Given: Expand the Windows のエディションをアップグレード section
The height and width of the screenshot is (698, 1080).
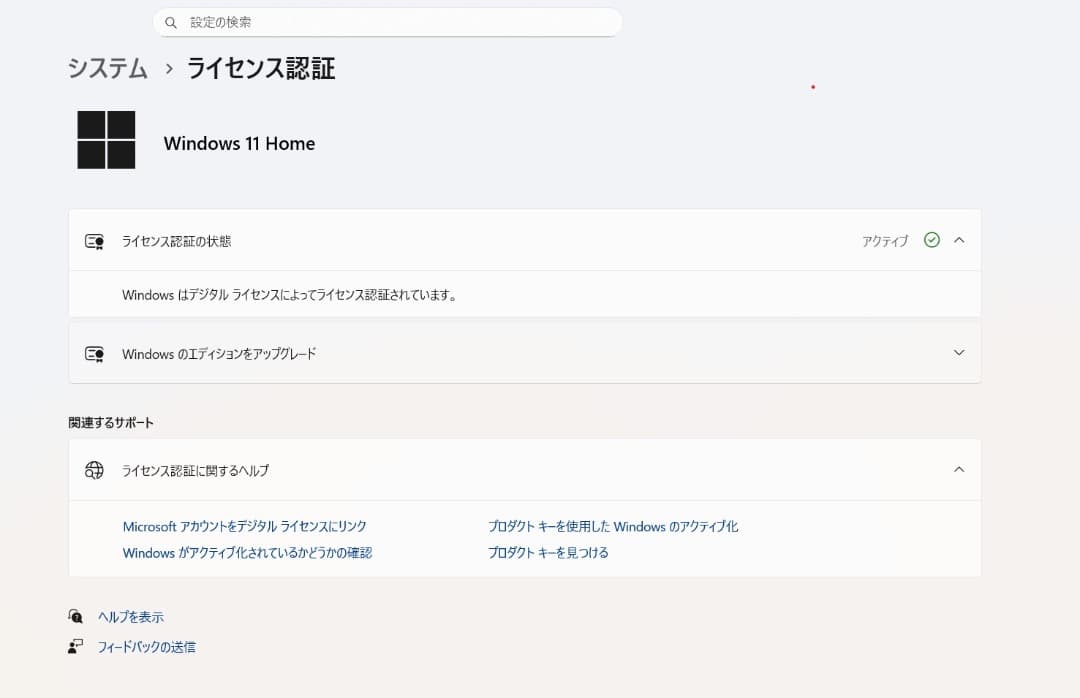Looking at the screenshot, I should click(x=958, y=352).
